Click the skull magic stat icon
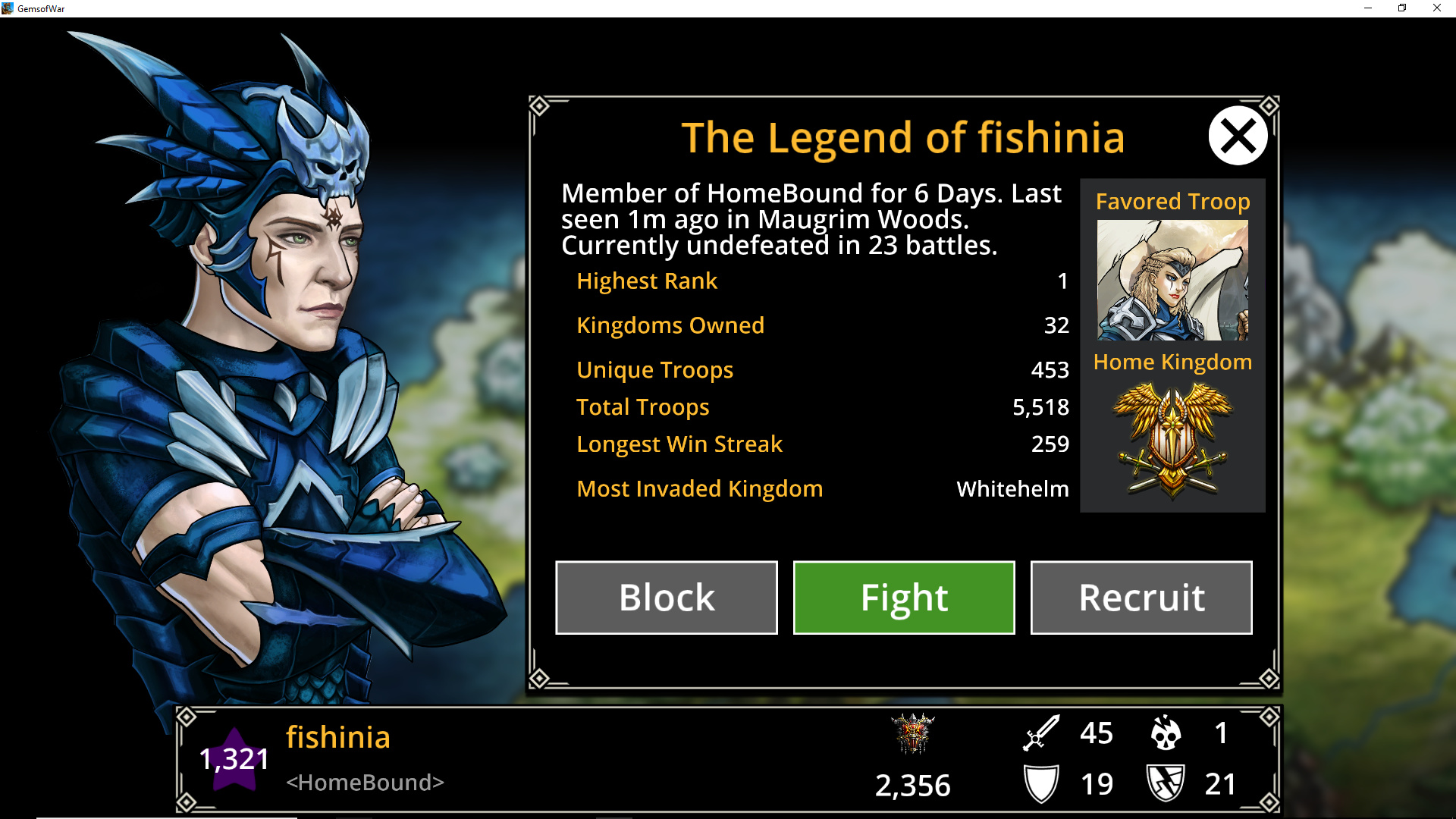This screenshot has width=1456, height=819. 1166,733
